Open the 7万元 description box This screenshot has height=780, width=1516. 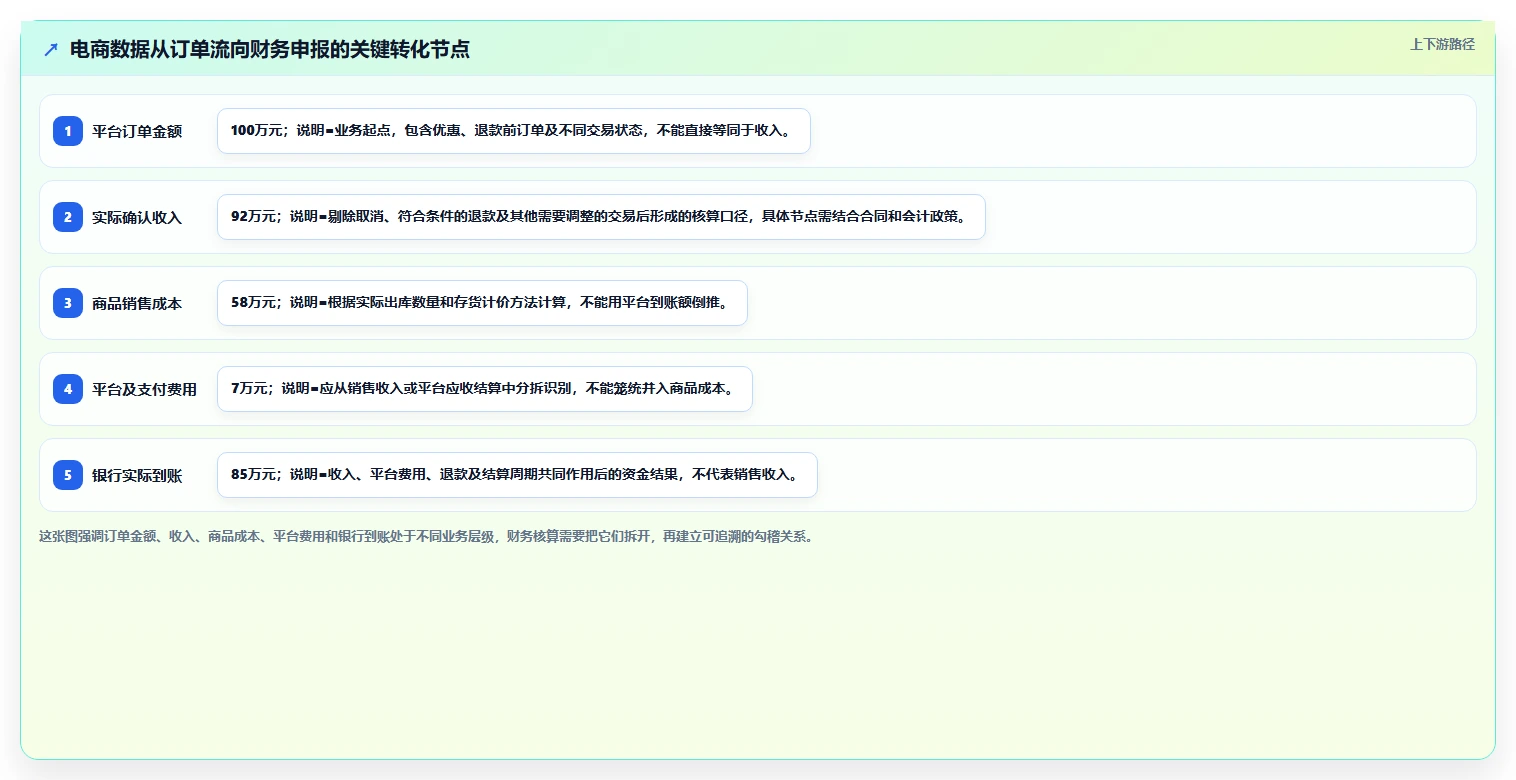485,389
